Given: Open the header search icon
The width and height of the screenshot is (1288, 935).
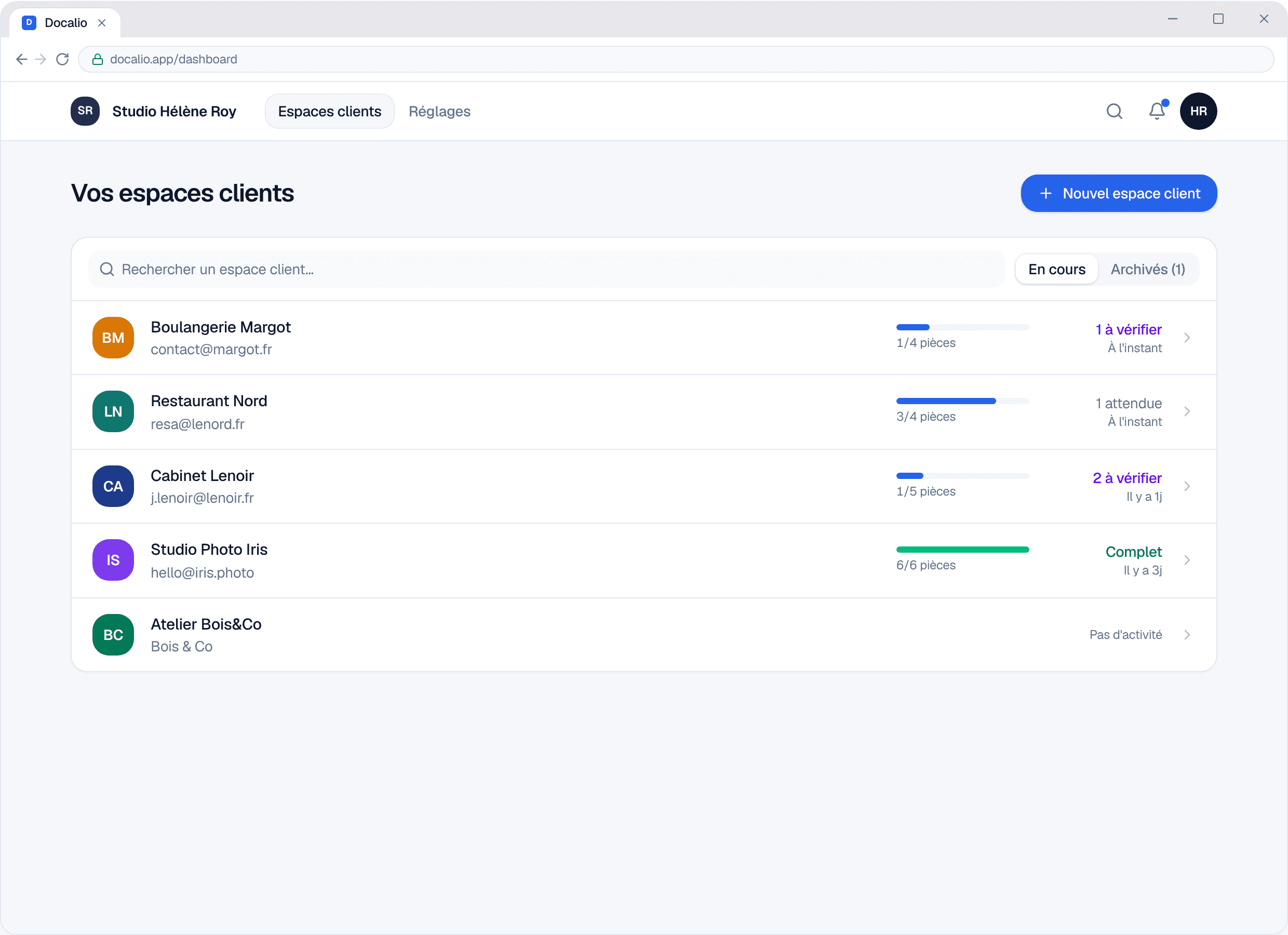Looking at the screenshot, I should [1114, 111].
